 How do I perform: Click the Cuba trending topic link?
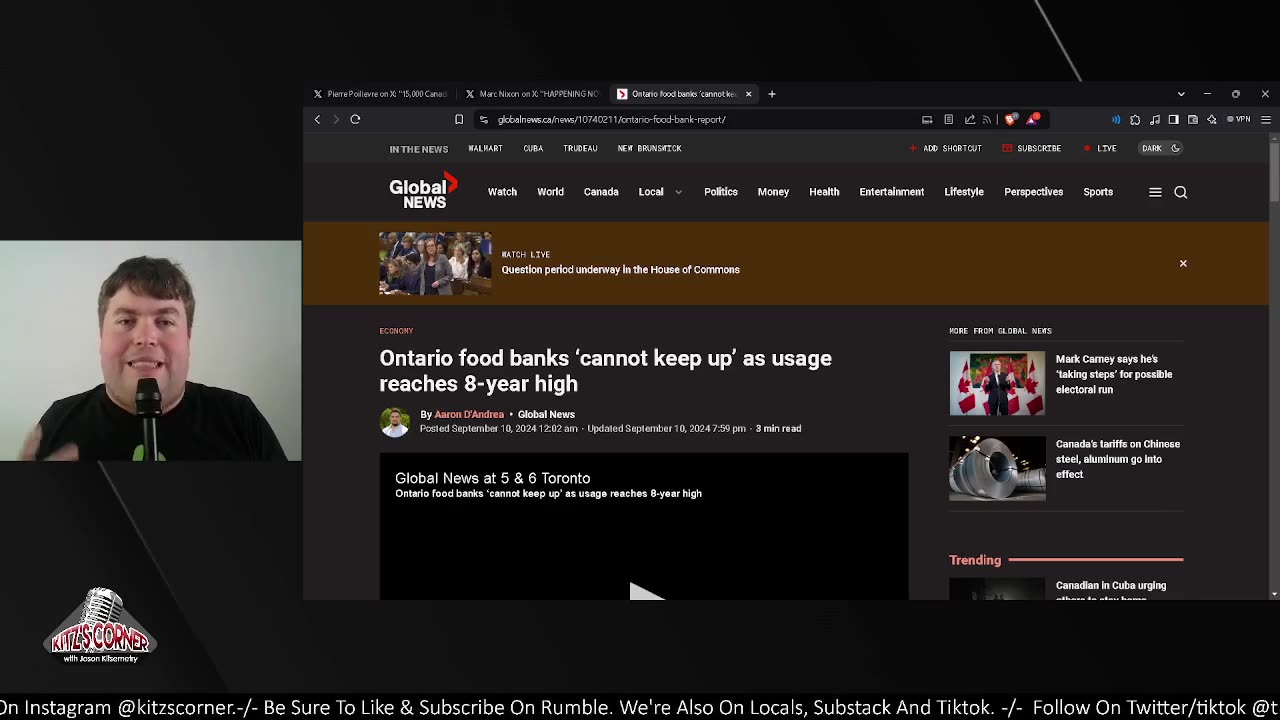(533, 148)
